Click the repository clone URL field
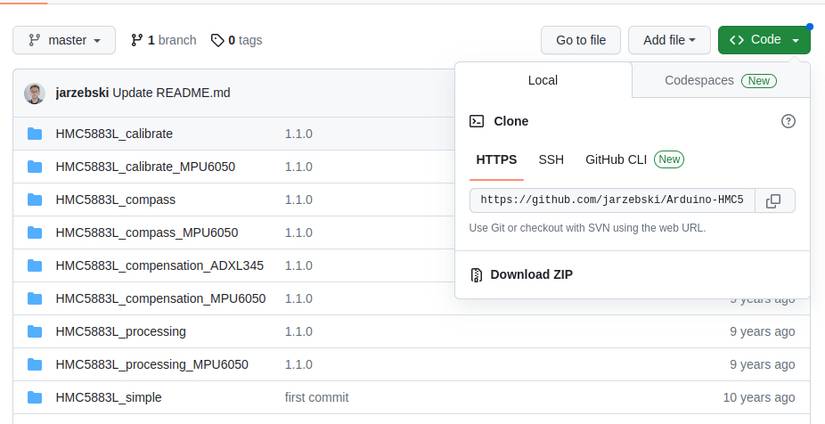The width and height of the screenshot is (825, 424). pyautogui.click(x=612, y=200)
